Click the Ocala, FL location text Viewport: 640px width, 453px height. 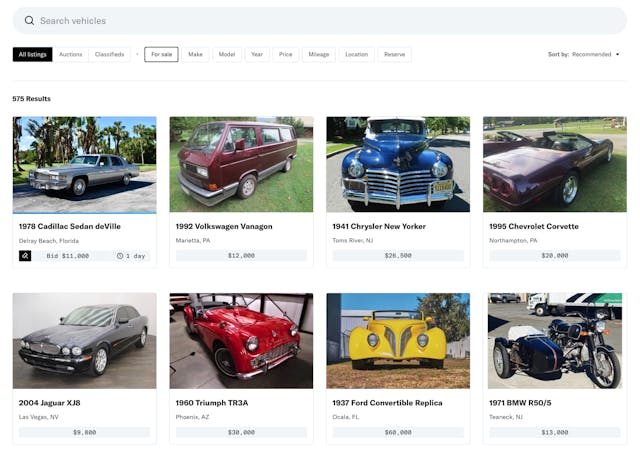coord(346,417)
